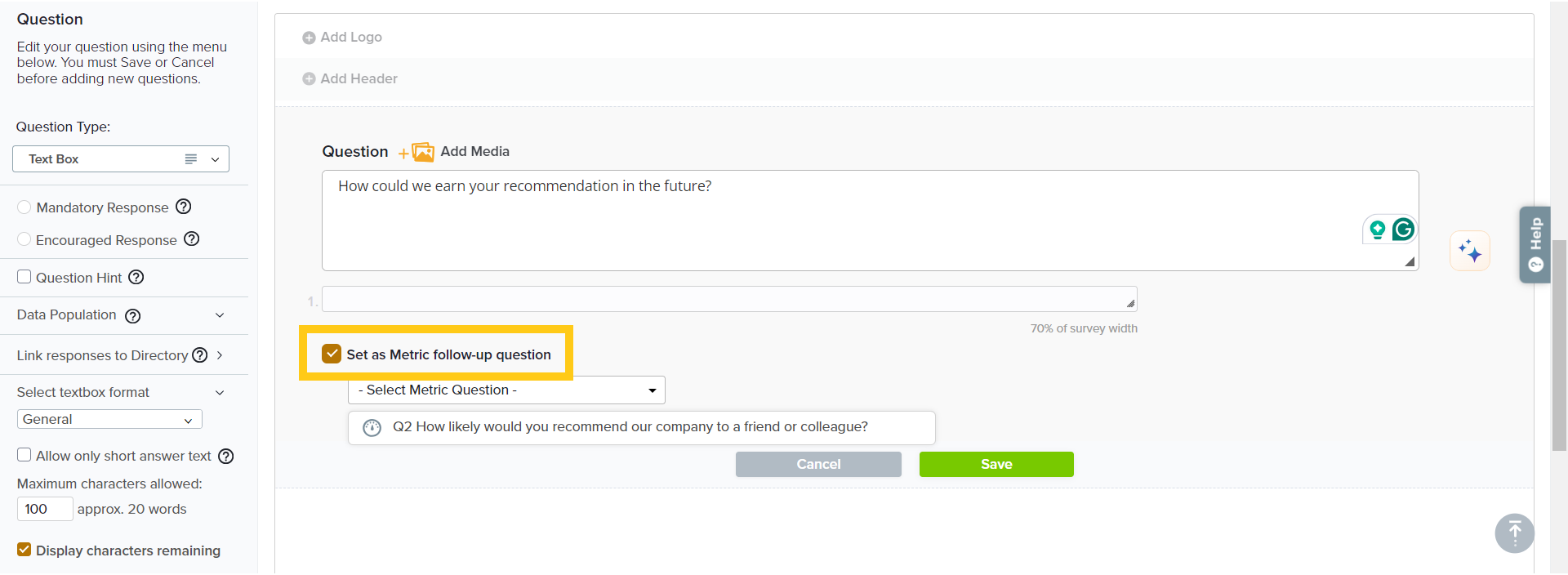Click the Question Hint help icon

[136, 278]
